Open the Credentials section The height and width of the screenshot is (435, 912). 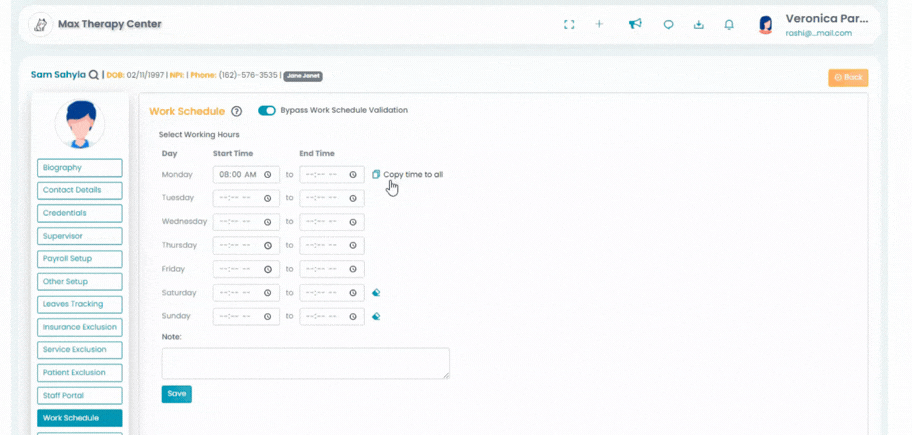pos(80,213)
